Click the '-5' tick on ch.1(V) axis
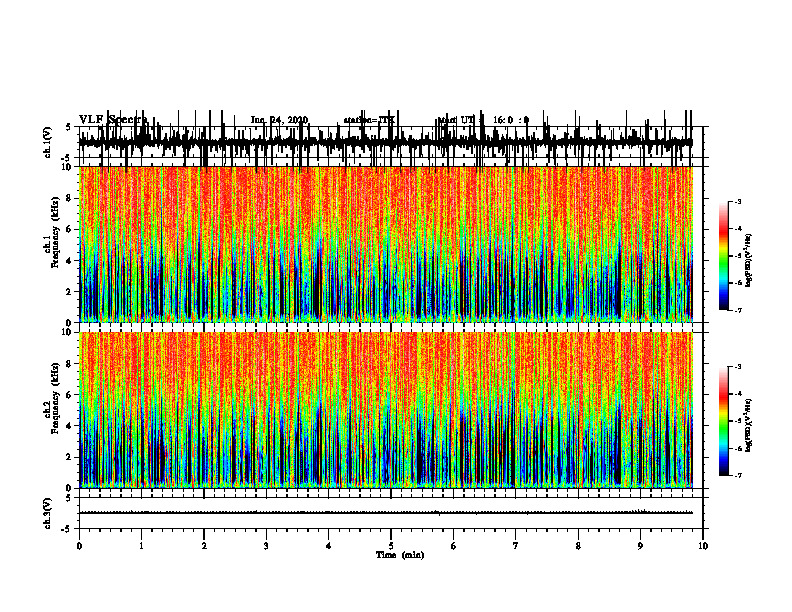Viewport: 792px width, 612px height. point(66,158)
